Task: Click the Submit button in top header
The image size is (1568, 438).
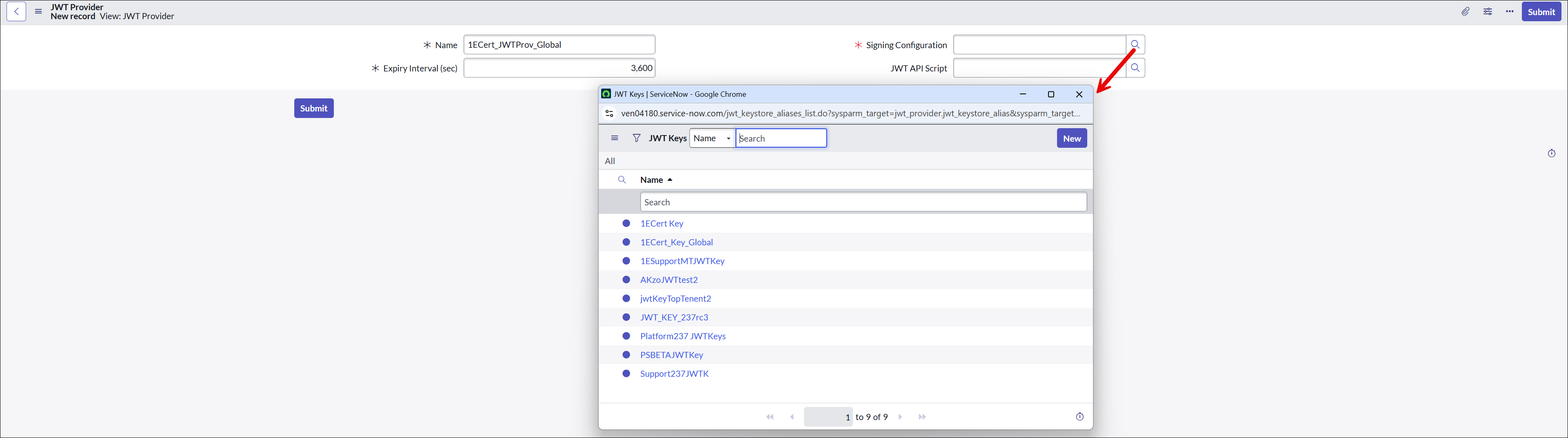Action: tap(1541, 11)
